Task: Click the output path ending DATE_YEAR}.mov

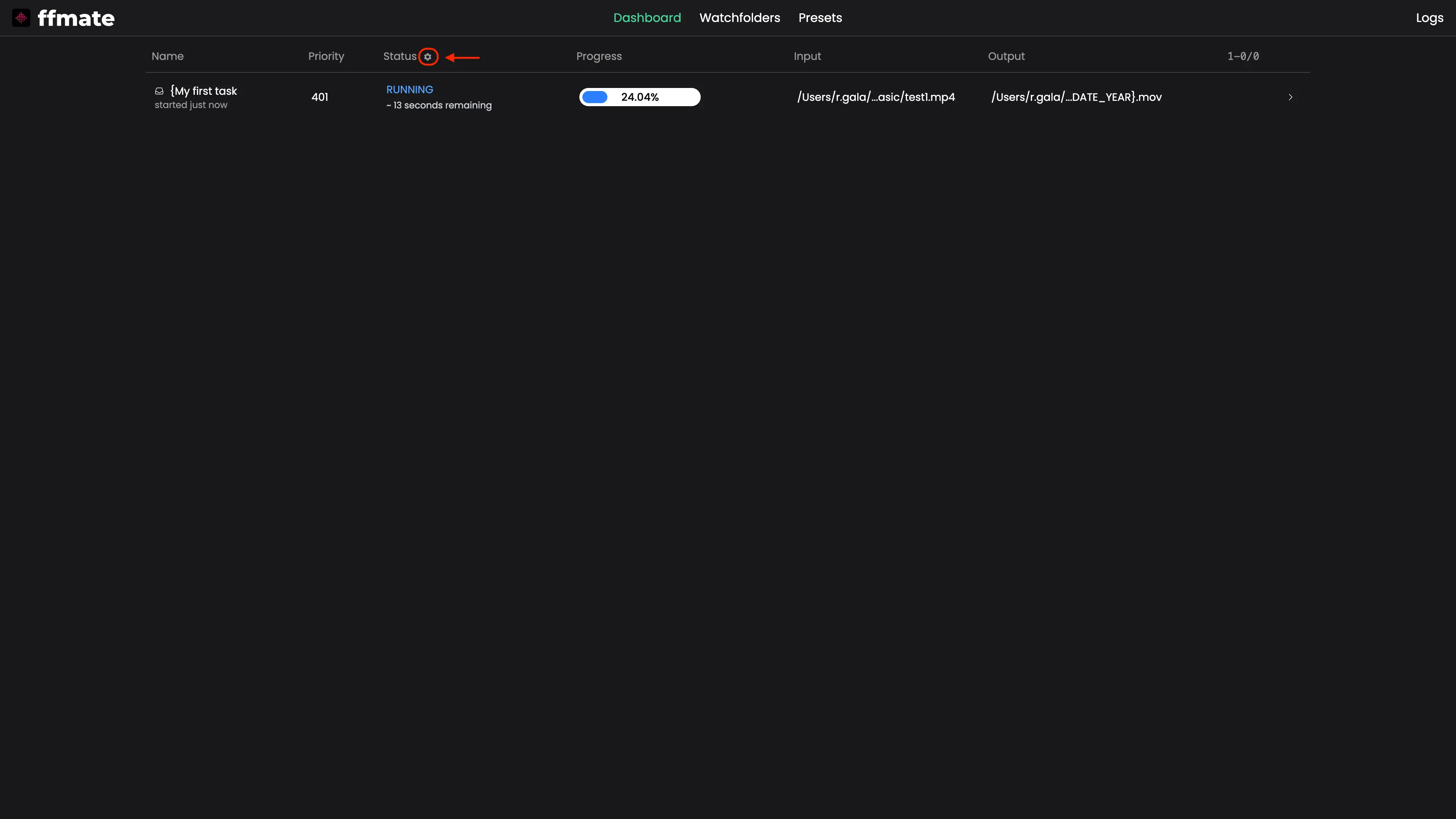Action: point(1076,97)
